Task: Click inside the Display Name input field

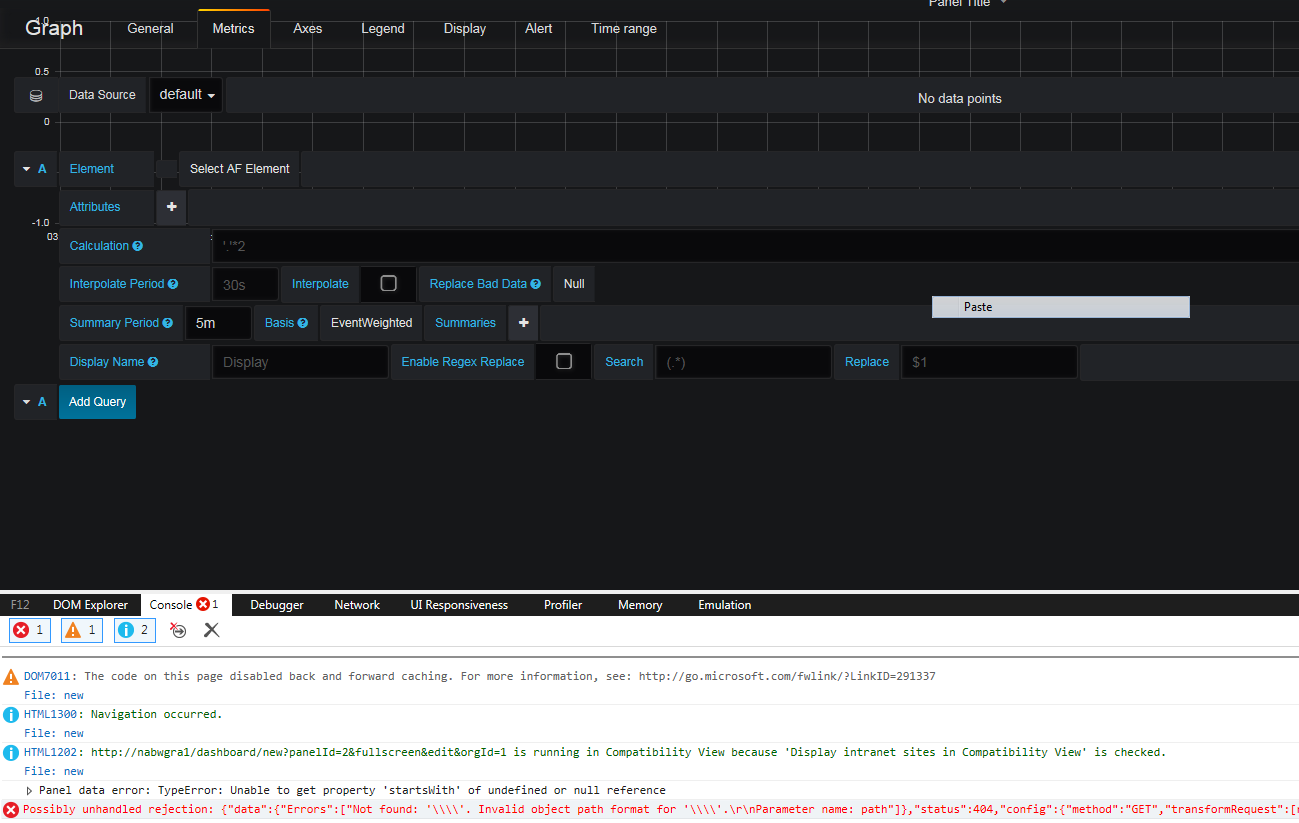Action: [x=298, y=361]
